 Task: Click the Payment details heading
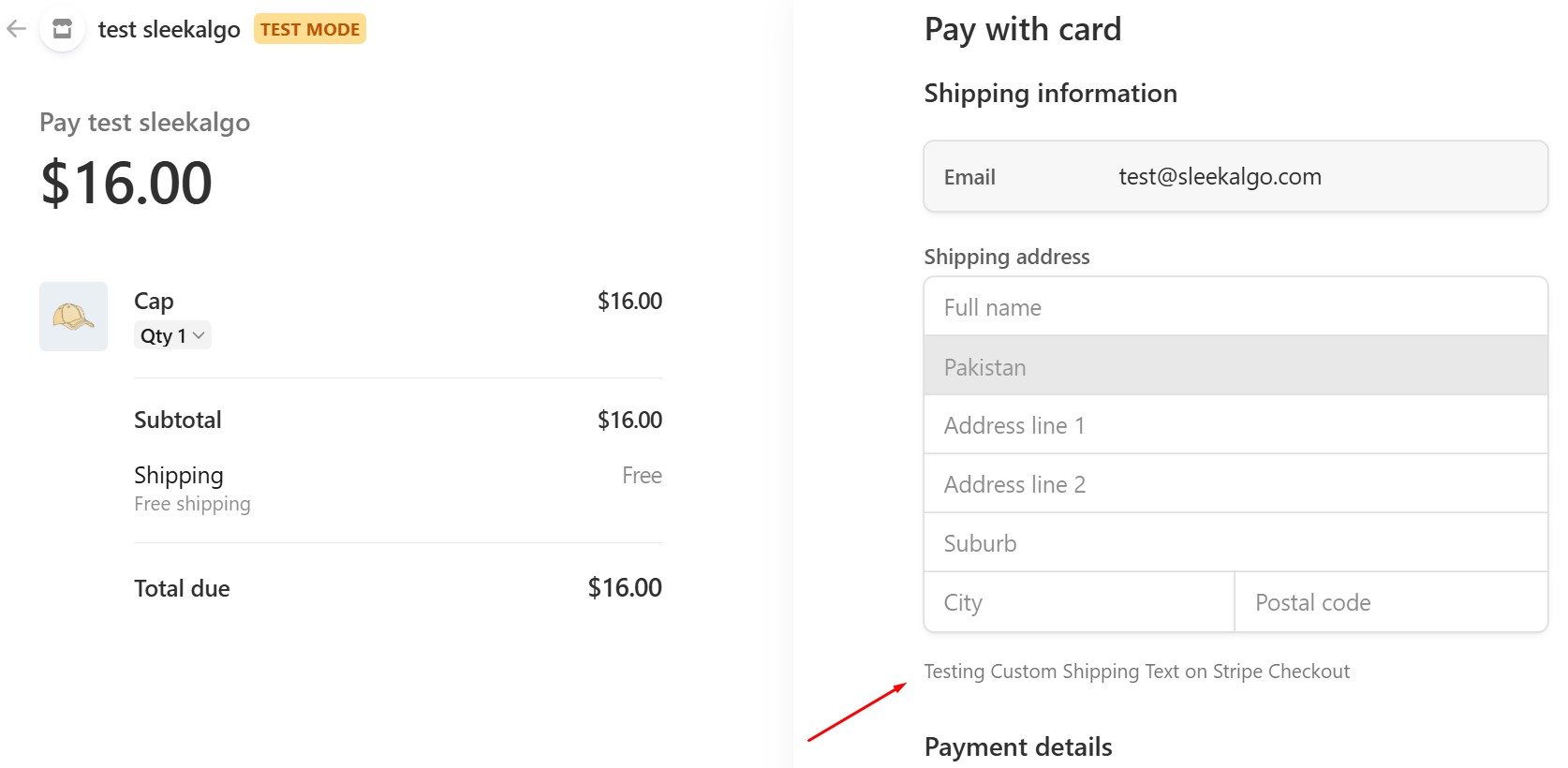pyautogui.click(x=1017, y=746)
